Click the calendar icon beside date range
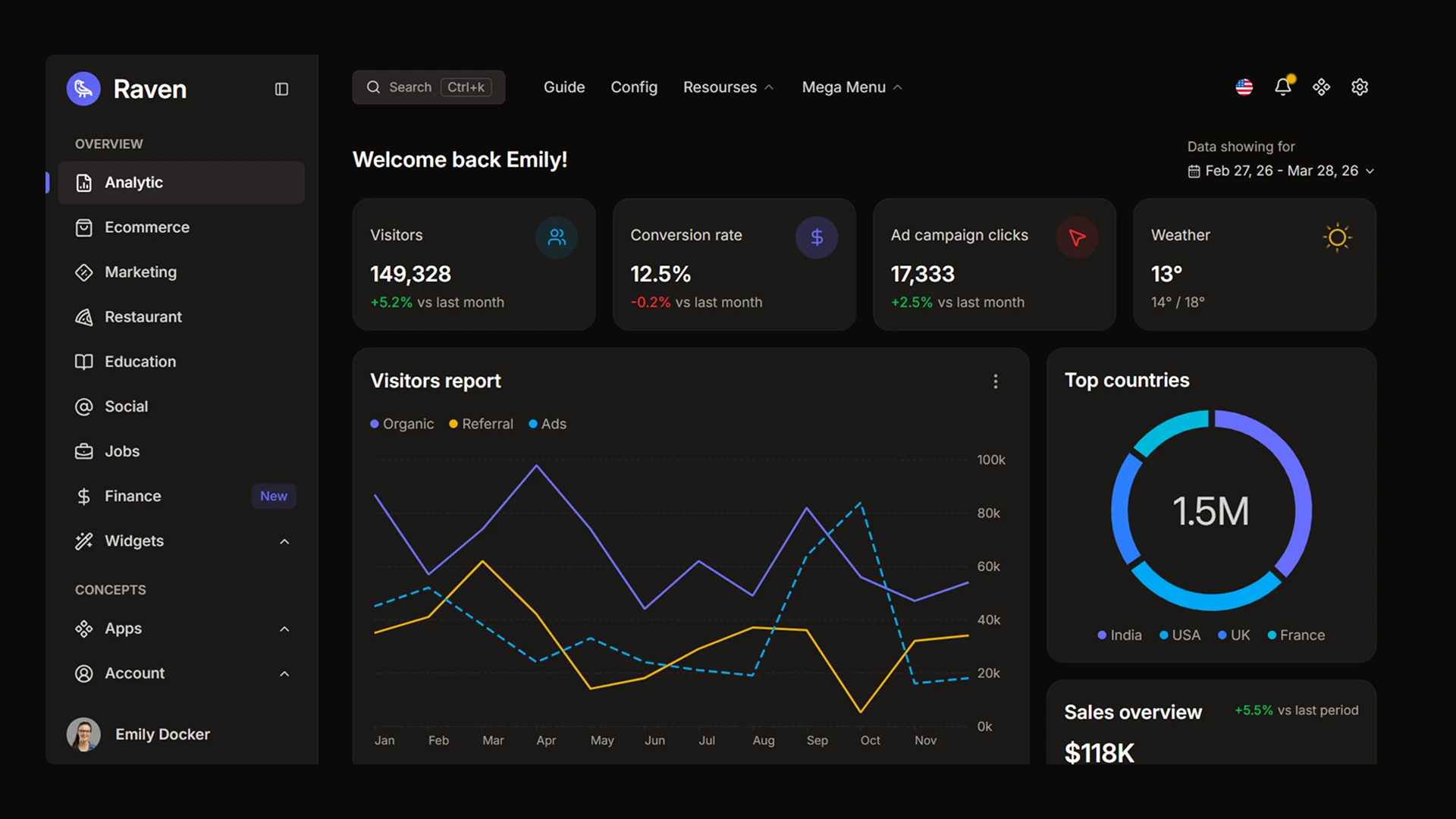This screenshot has height=819, width=1456. 1194,171
